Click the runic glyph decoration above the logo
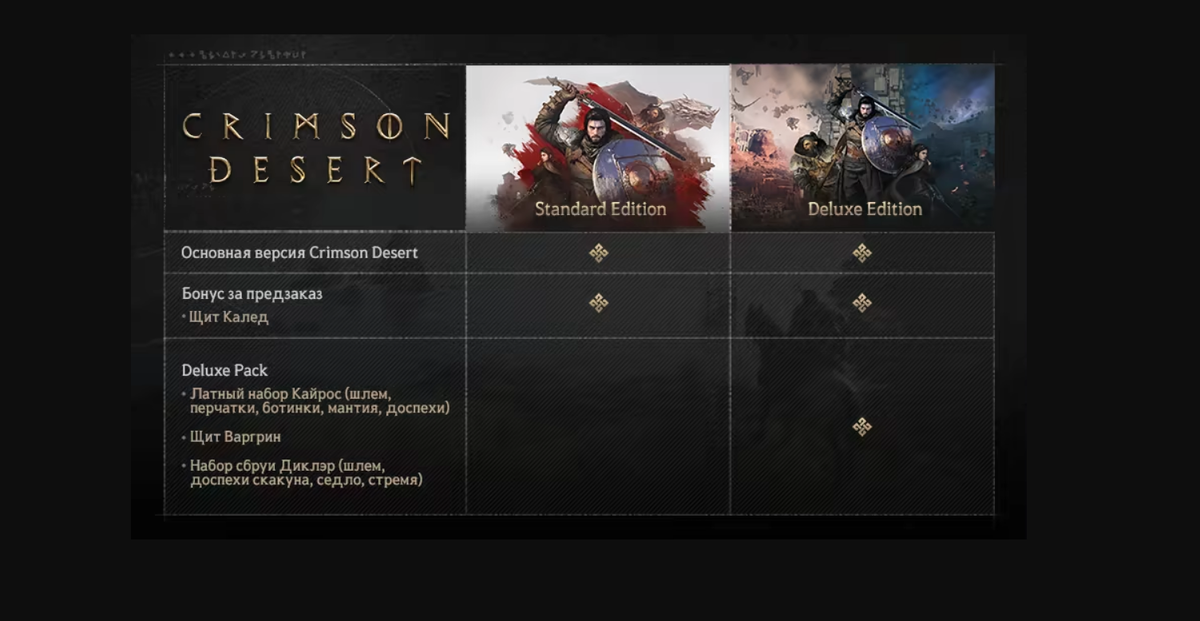This screenshot has height=621, width=1200. 238,54
